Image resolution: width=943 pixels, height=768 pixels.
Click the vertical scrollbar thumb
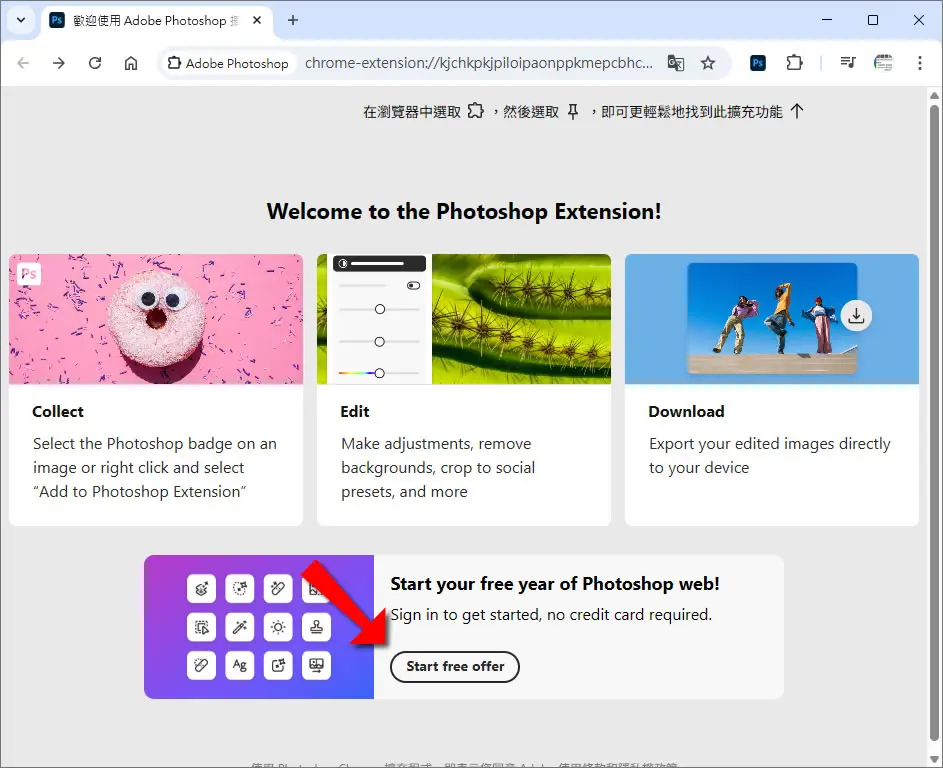(x=934, y=423)
